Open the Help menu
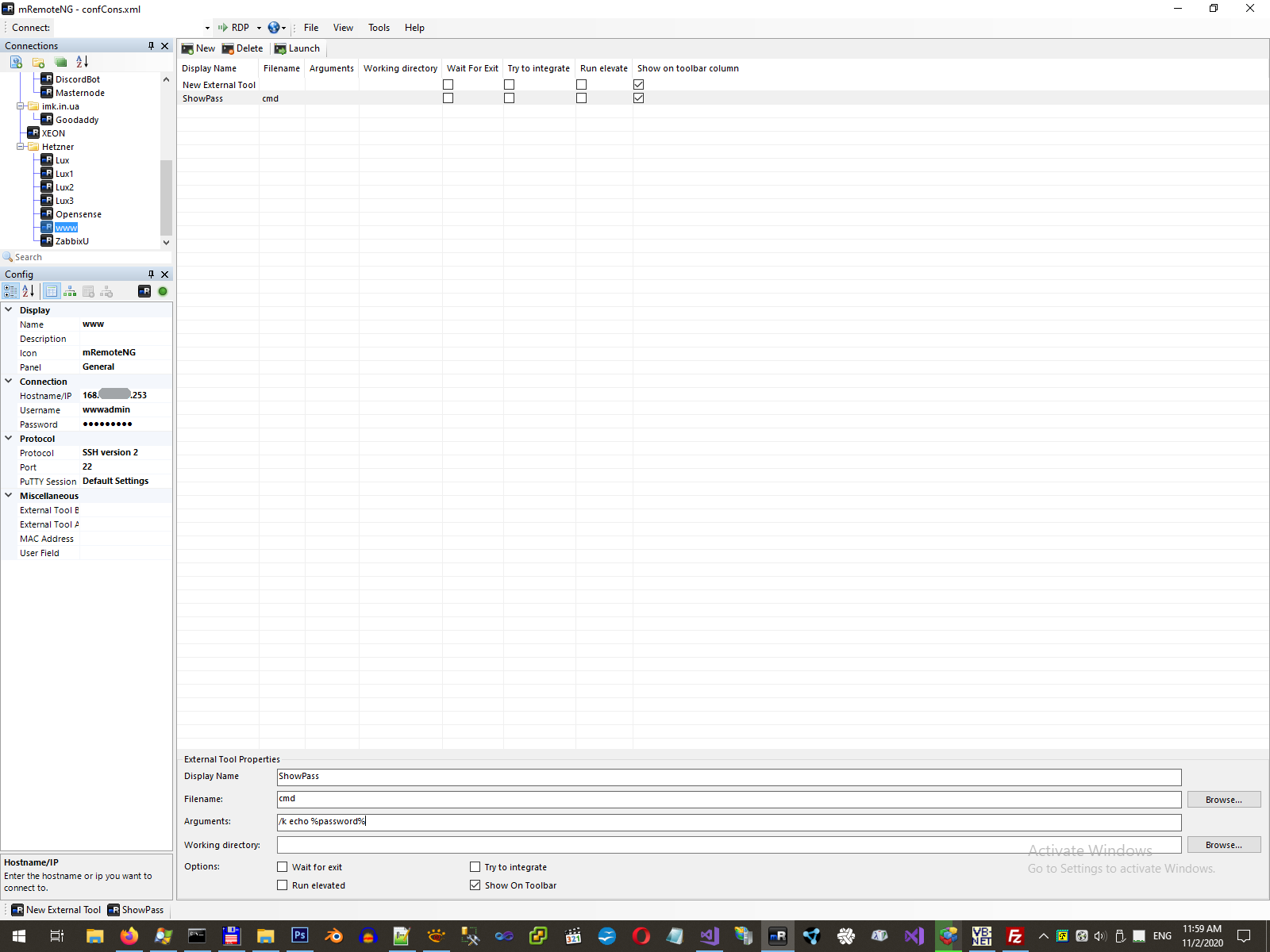 (414, 28)
